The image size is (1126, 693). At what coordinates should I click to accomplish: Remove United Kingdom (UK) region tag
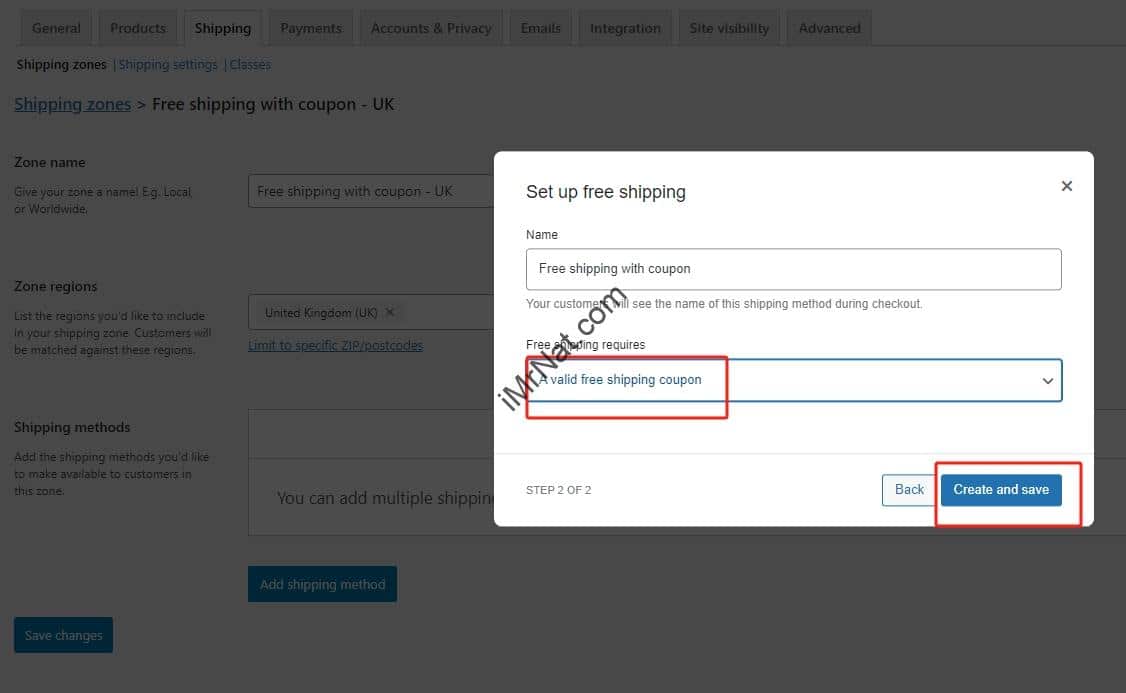[x=390, y=312]
